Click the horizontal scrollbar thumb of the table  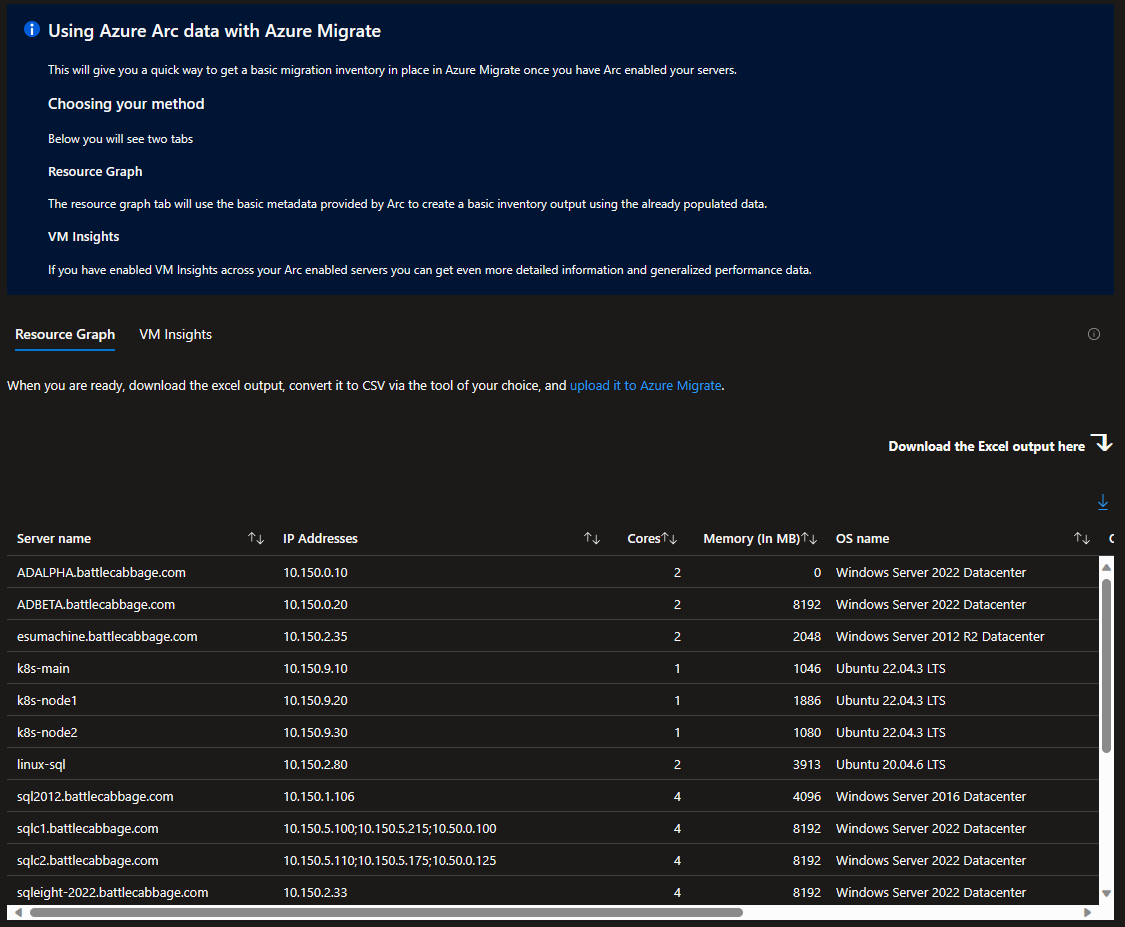coord(386,913)
